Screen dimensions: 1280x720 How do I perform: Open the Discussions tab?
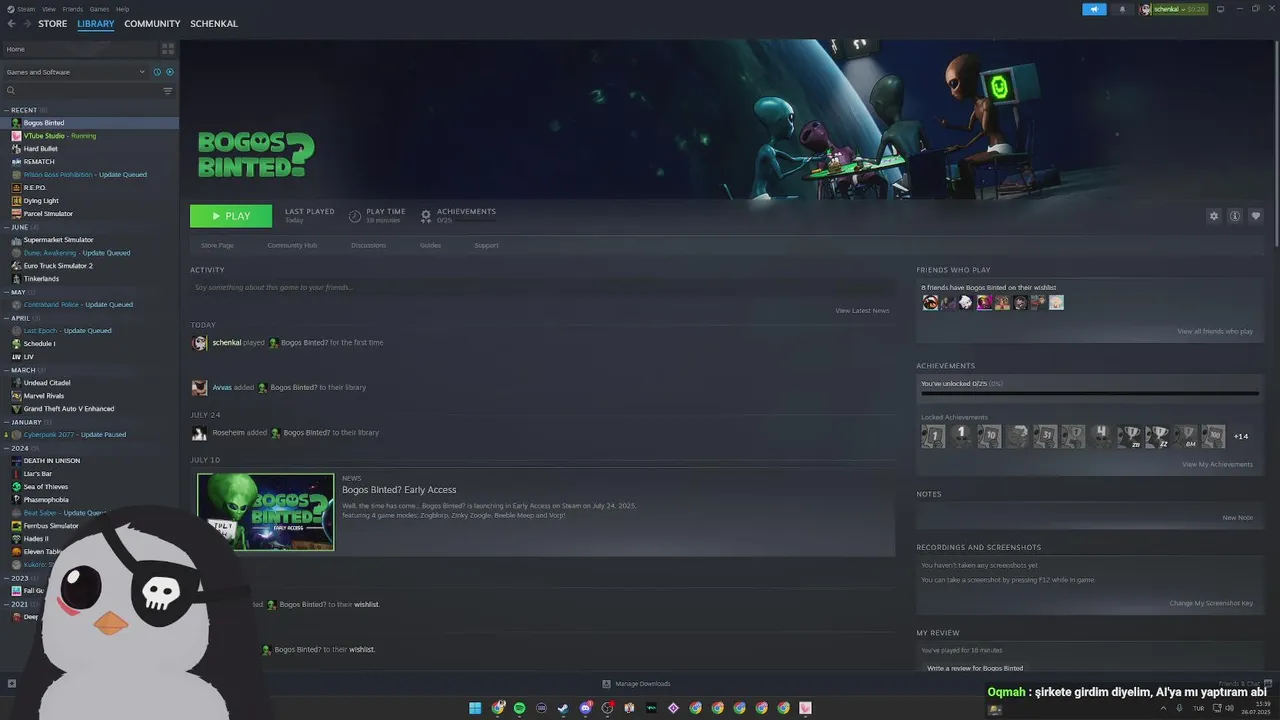368,245
